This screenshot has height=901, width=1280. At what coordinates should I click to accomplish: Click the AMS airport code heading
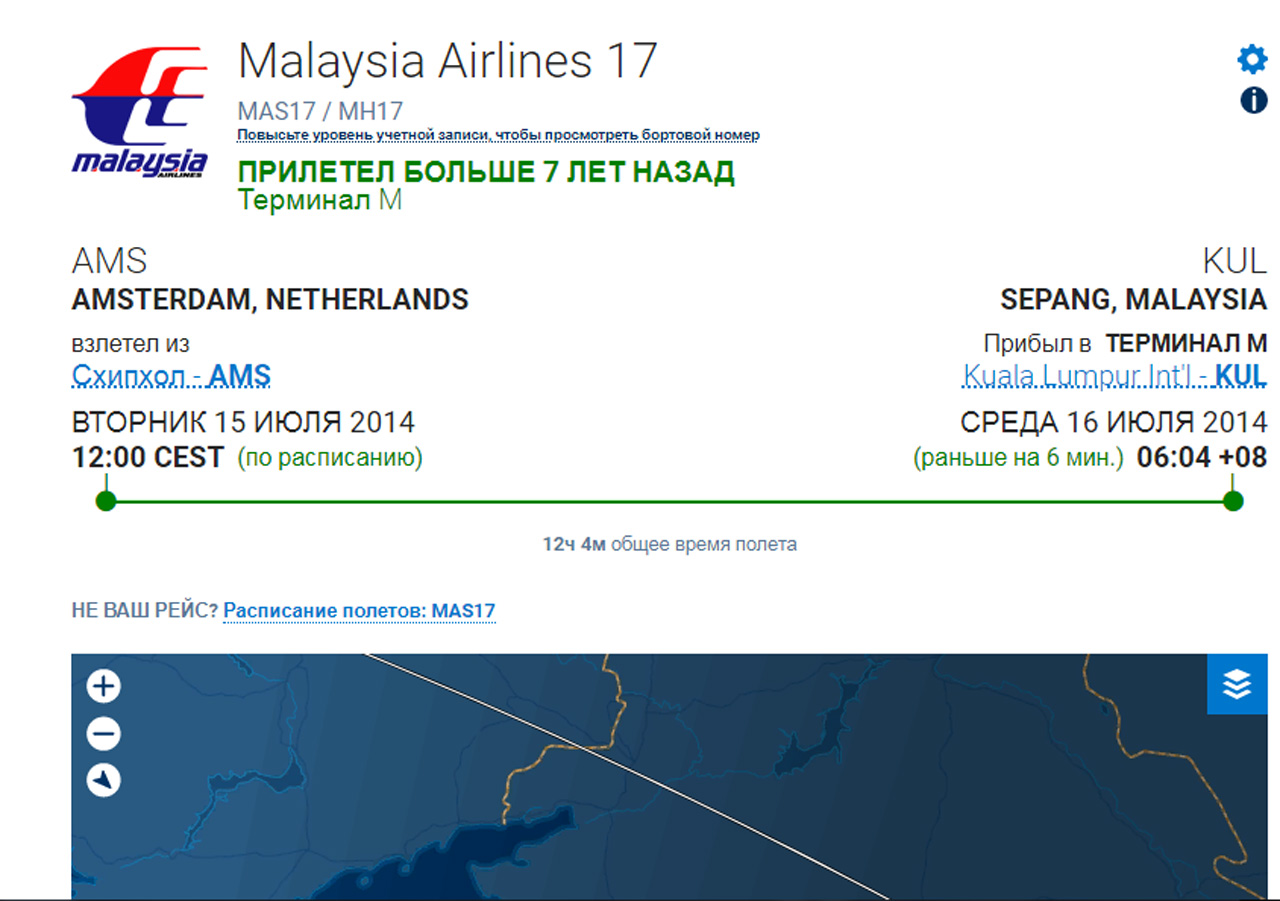coord(109,262)
